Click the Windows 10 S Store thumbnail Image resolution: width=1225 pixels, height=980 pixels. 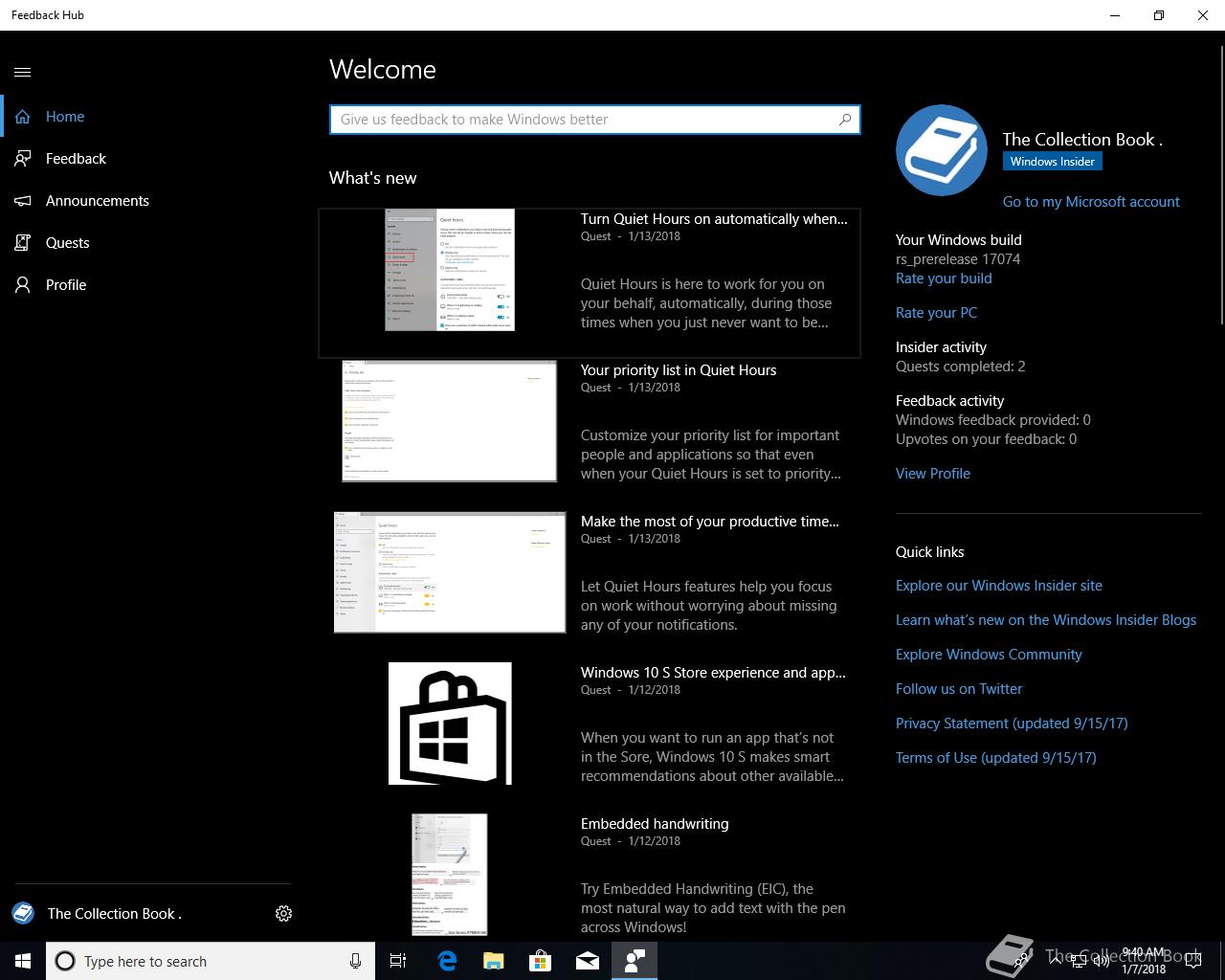tap(450, 724)
